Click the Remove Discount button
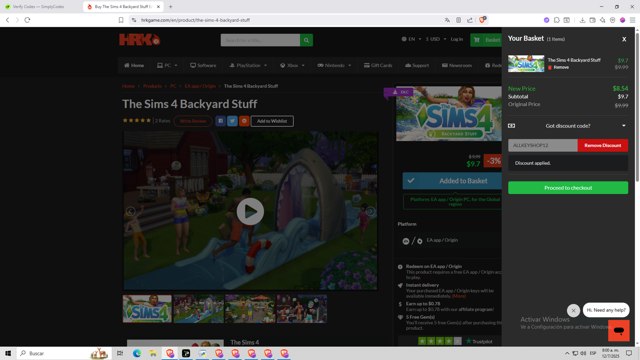Image resolution: width=640 pixels, height=360 pixels. (x=602, y=145)
